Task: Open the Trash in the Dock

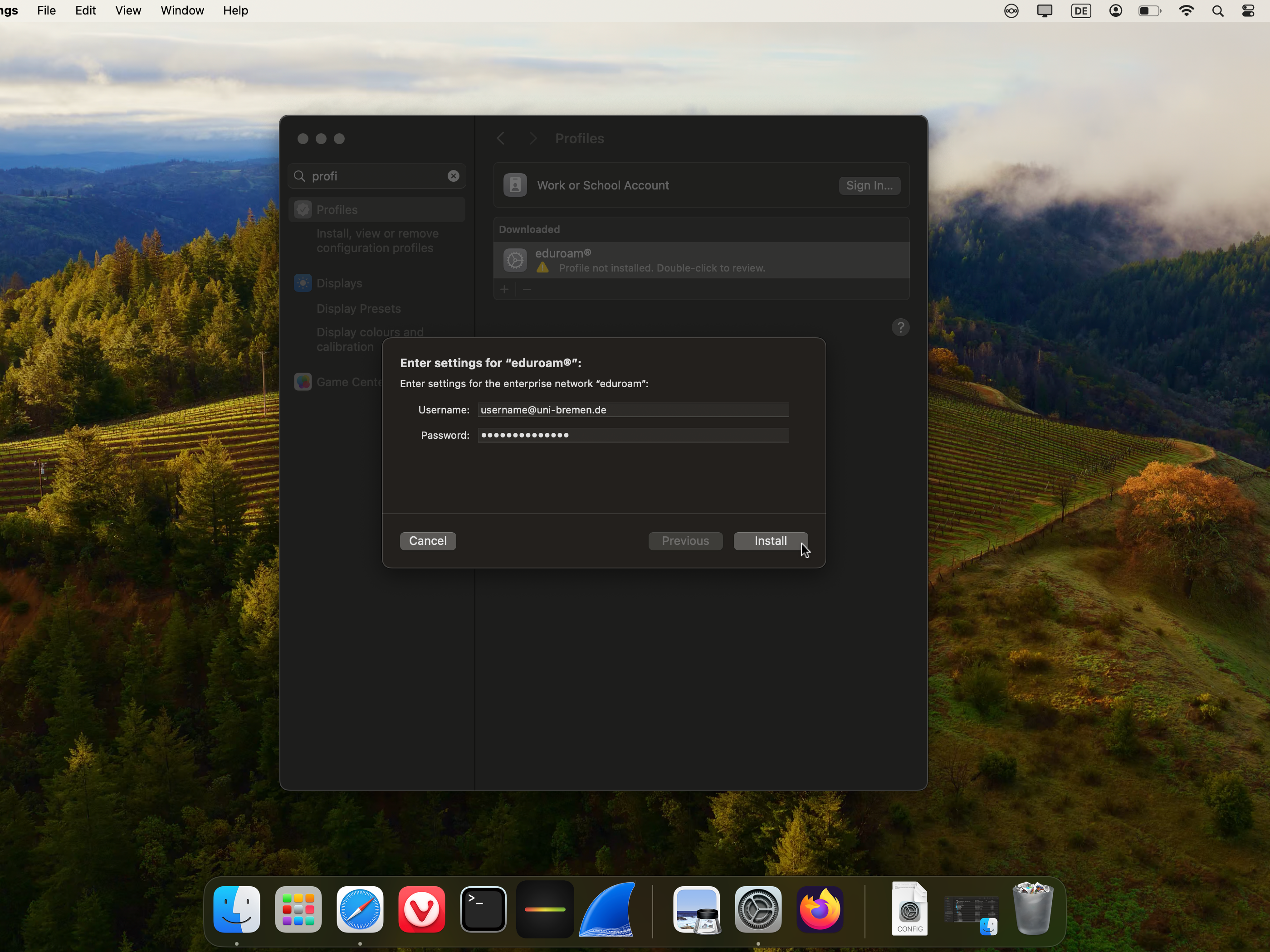Action: point(1032,909)
